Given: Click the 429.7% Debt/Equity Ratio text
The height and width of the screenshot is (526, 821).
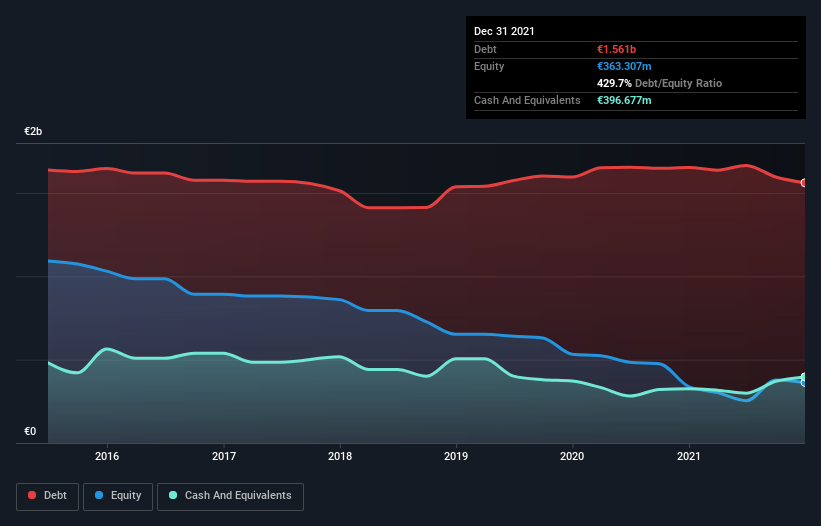Looking at the screenshot, I should tap(659, 83).
